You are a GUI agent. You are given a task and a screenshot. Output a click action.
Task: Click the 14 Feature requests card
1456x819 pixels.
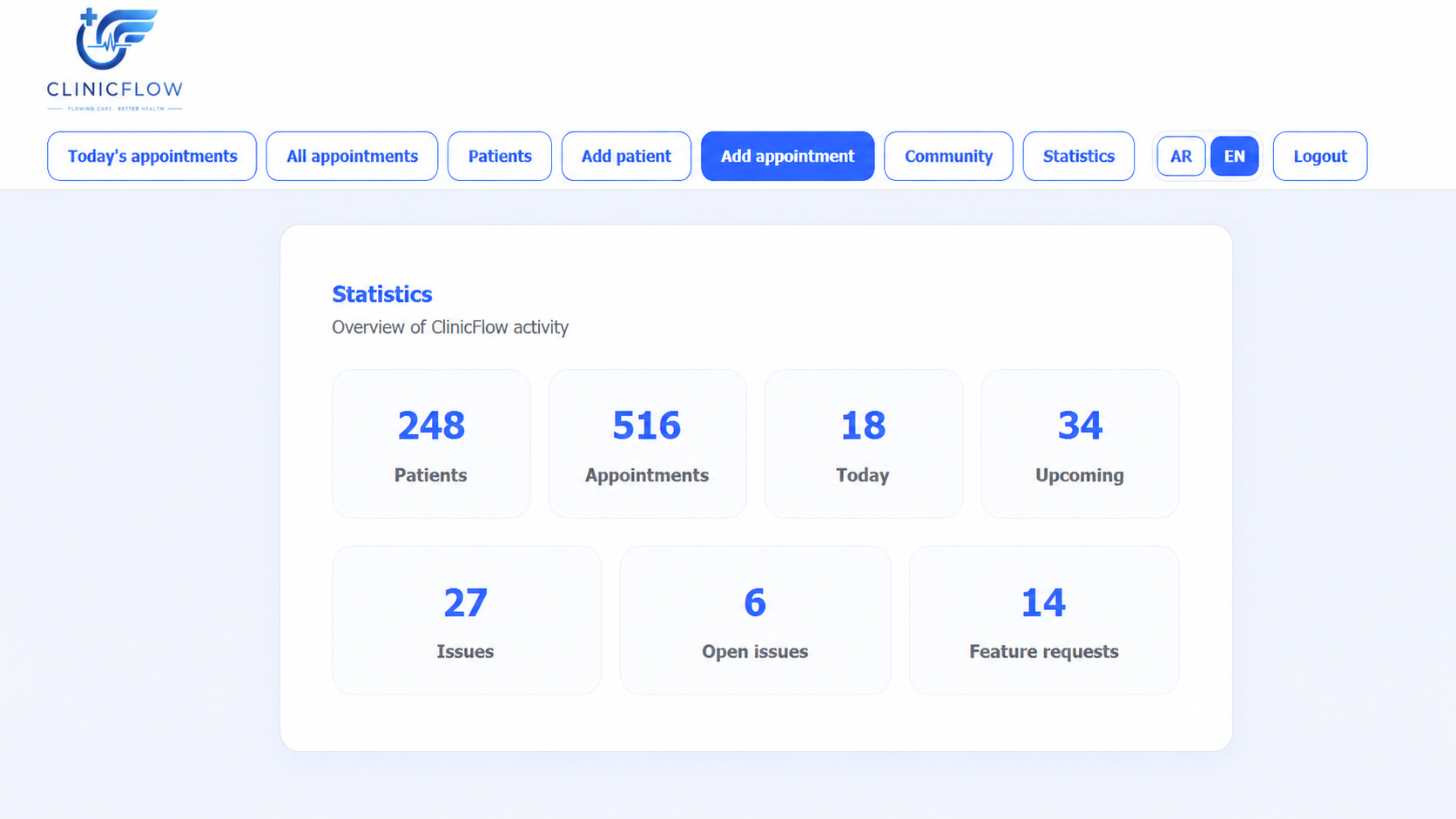pos(1044,621)
